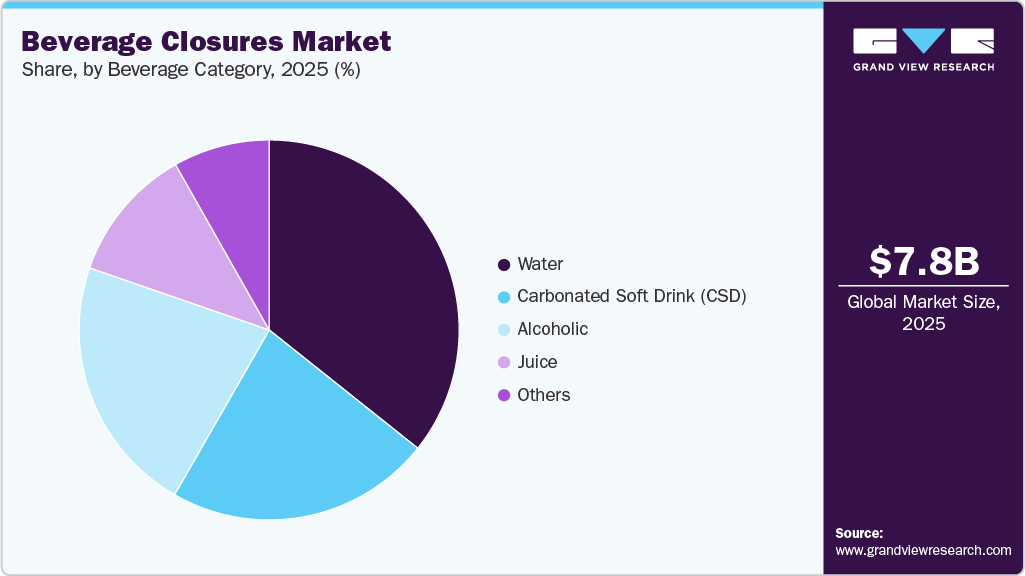Select the Water legend label

tap(540, 264)
